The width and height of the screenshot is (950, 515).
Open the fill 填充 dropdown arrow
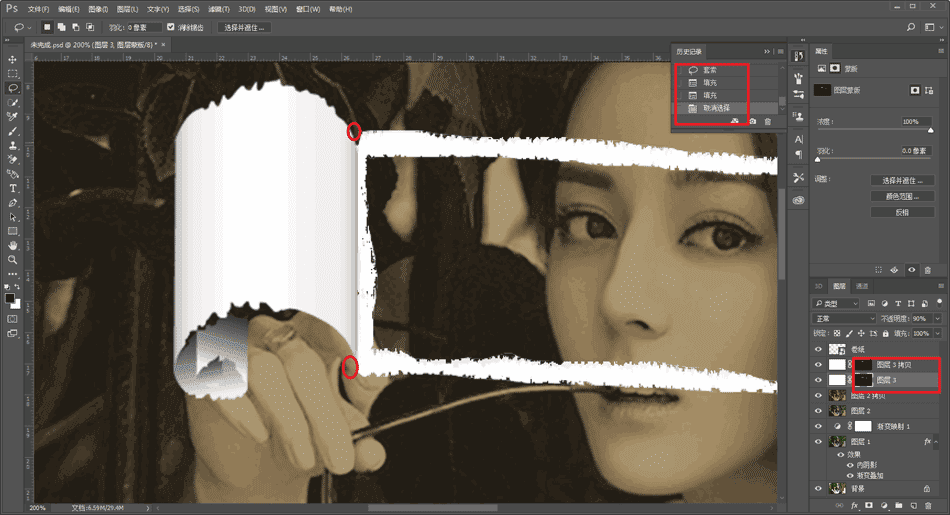coord(938,333)
